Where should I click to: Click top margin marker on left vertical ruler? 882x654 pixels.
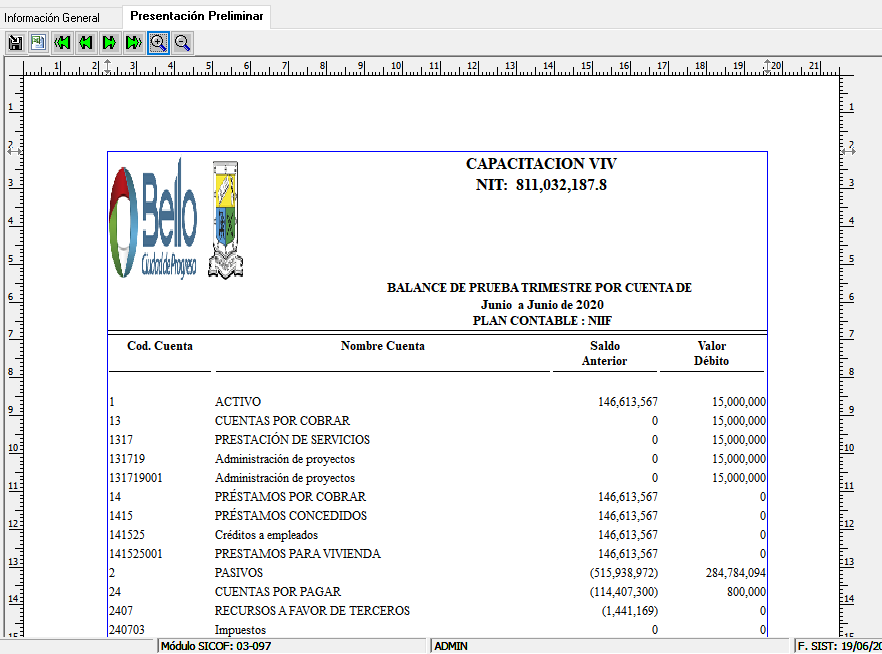pyautogui.click(x=10, y=146)
